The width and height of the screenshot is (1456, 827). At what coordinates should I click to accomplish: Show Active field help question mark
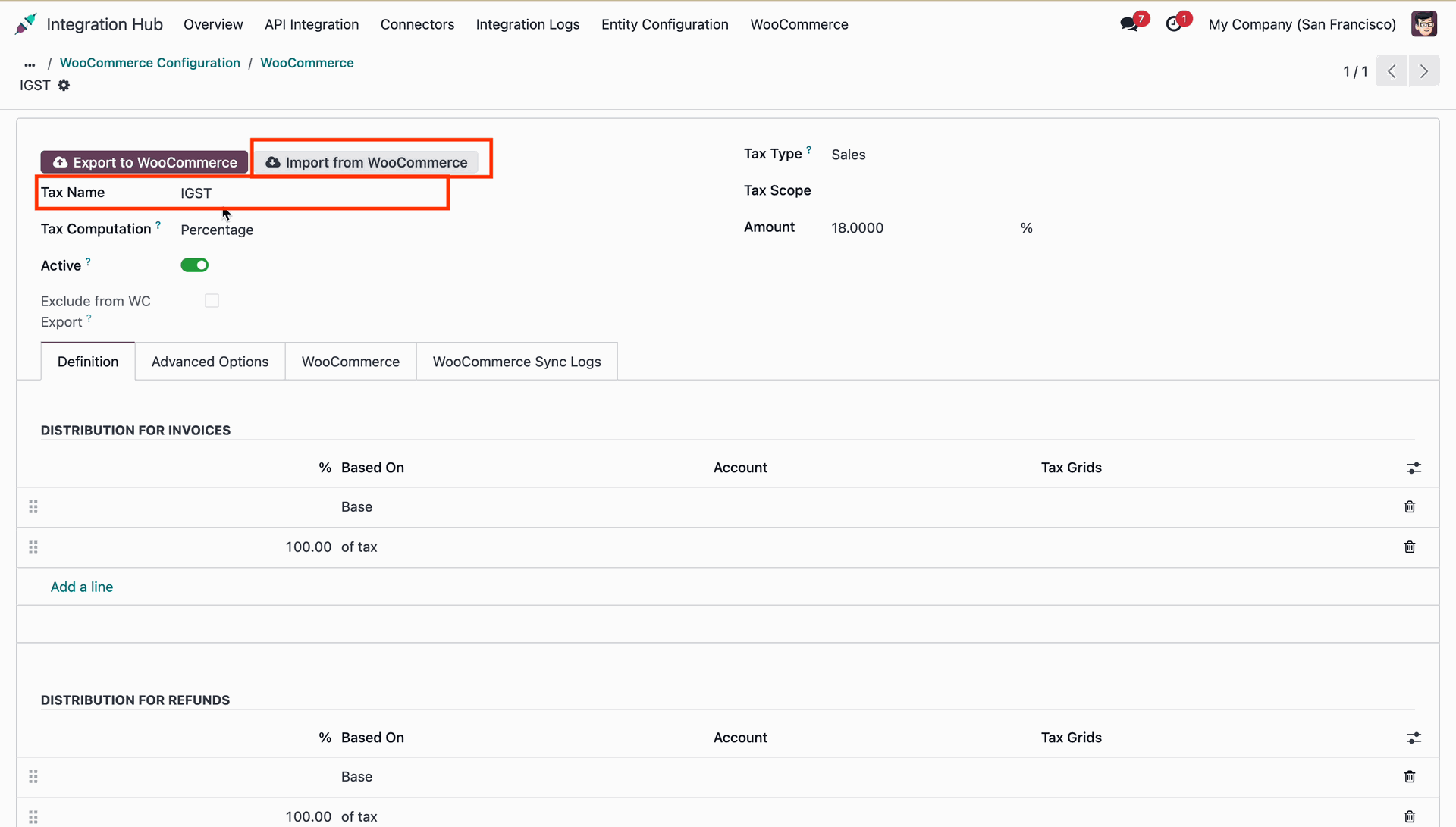point(88,262)
